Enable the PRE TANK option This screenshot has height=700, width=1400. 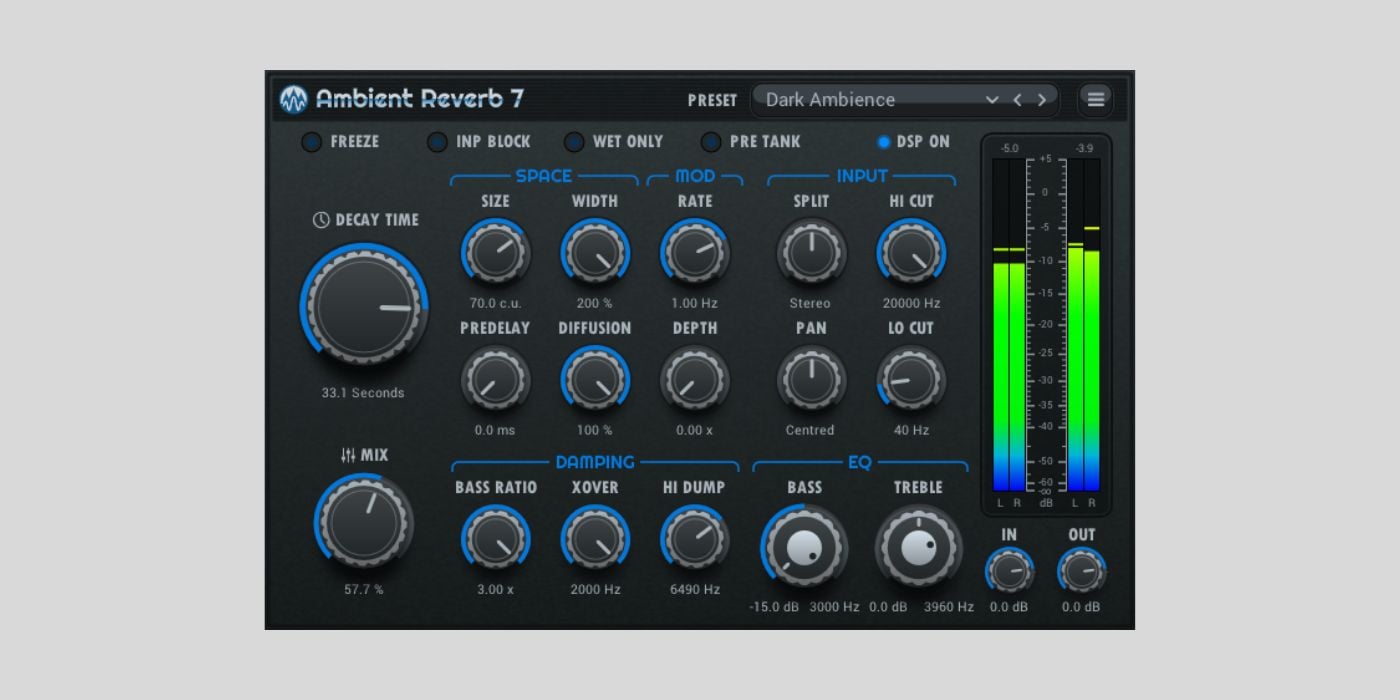711,142
